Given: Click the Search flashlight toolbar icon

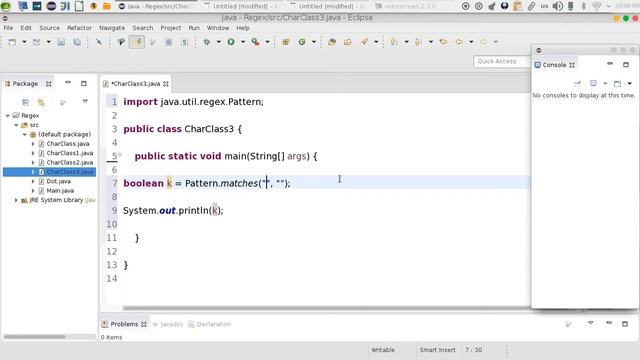Looking at the screenshot, I should [364, 42].
